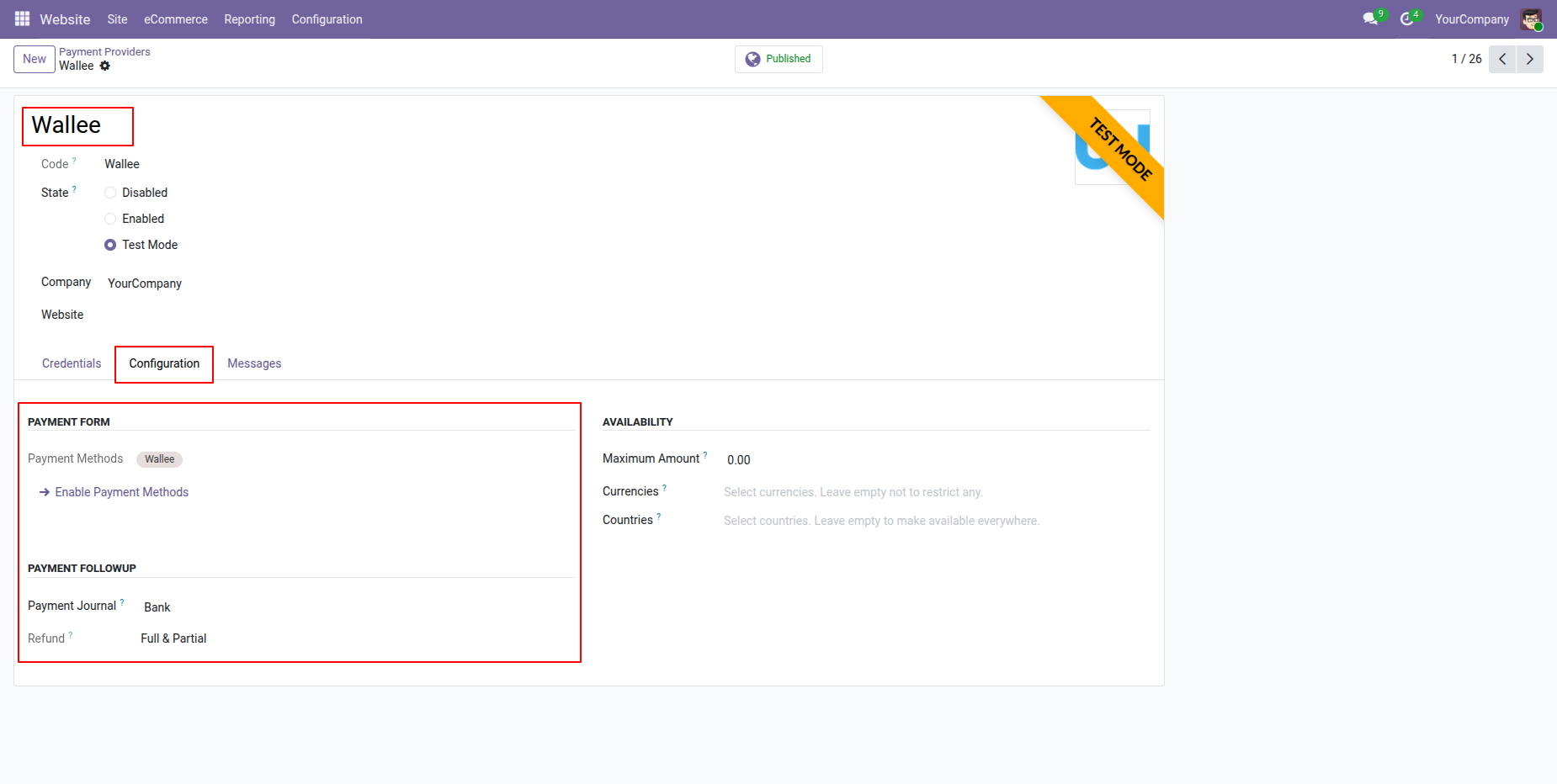
Task: Open the Payment Providers breadcrumb link
Action: 104,51
